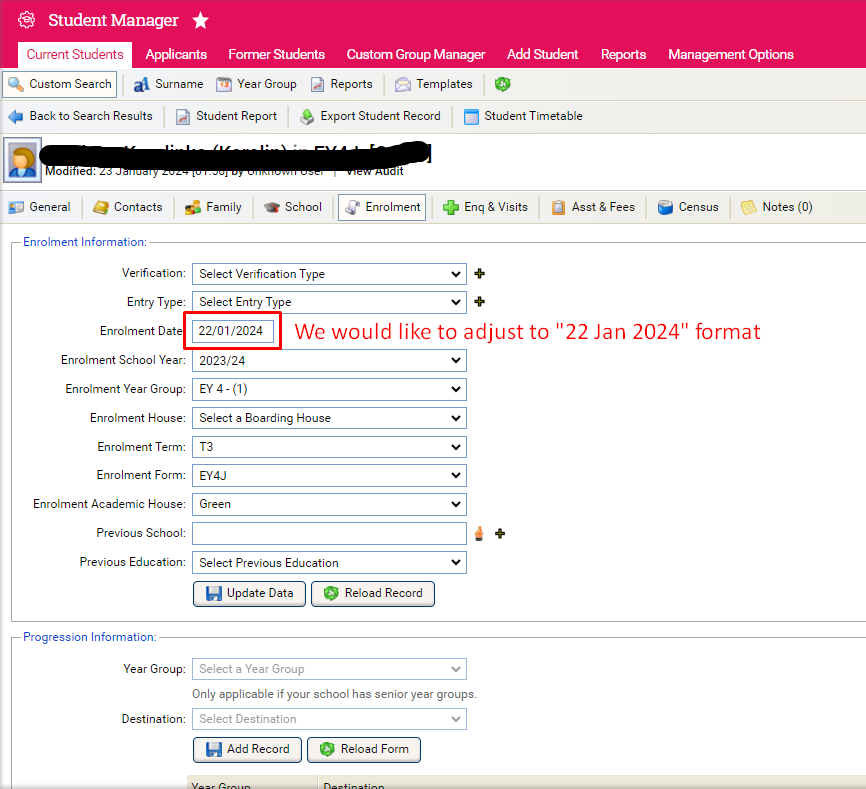Viewport: 866px width, 789px height.
Task: Open the Student Timetable toolbar item
Action: point(523,116)
